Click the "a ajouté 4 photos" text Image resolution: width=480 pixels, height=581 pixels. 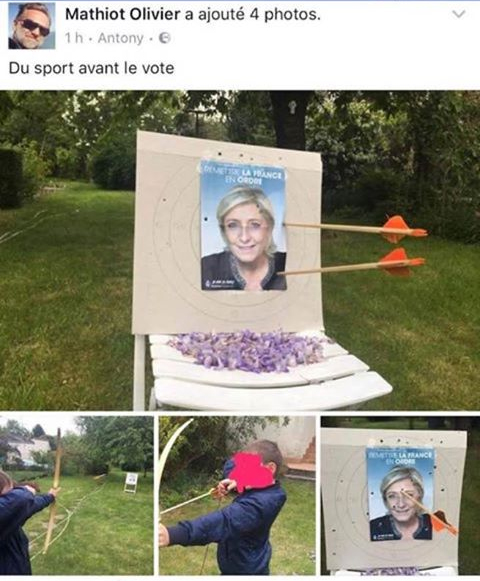pyautogui.click(x=252, y=14)
